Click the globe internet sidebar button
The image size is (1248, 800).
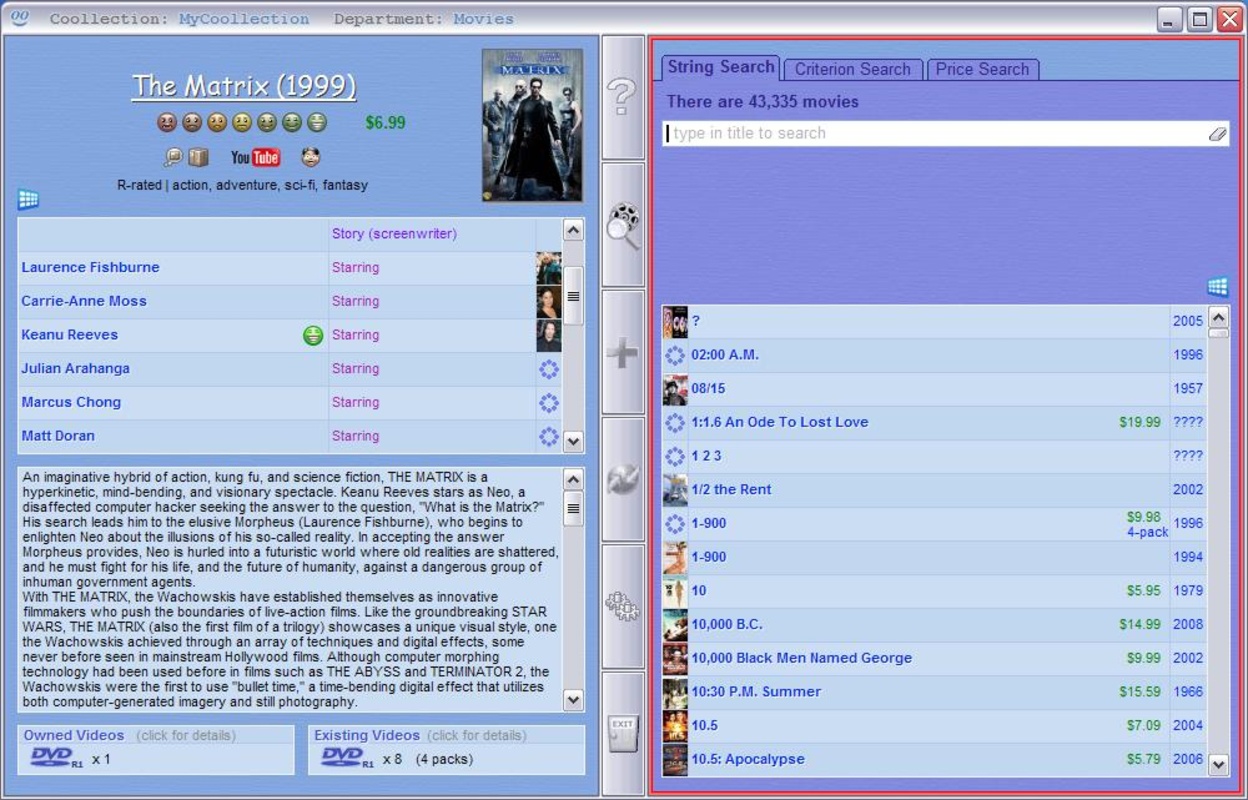click(x=622, y=479)
